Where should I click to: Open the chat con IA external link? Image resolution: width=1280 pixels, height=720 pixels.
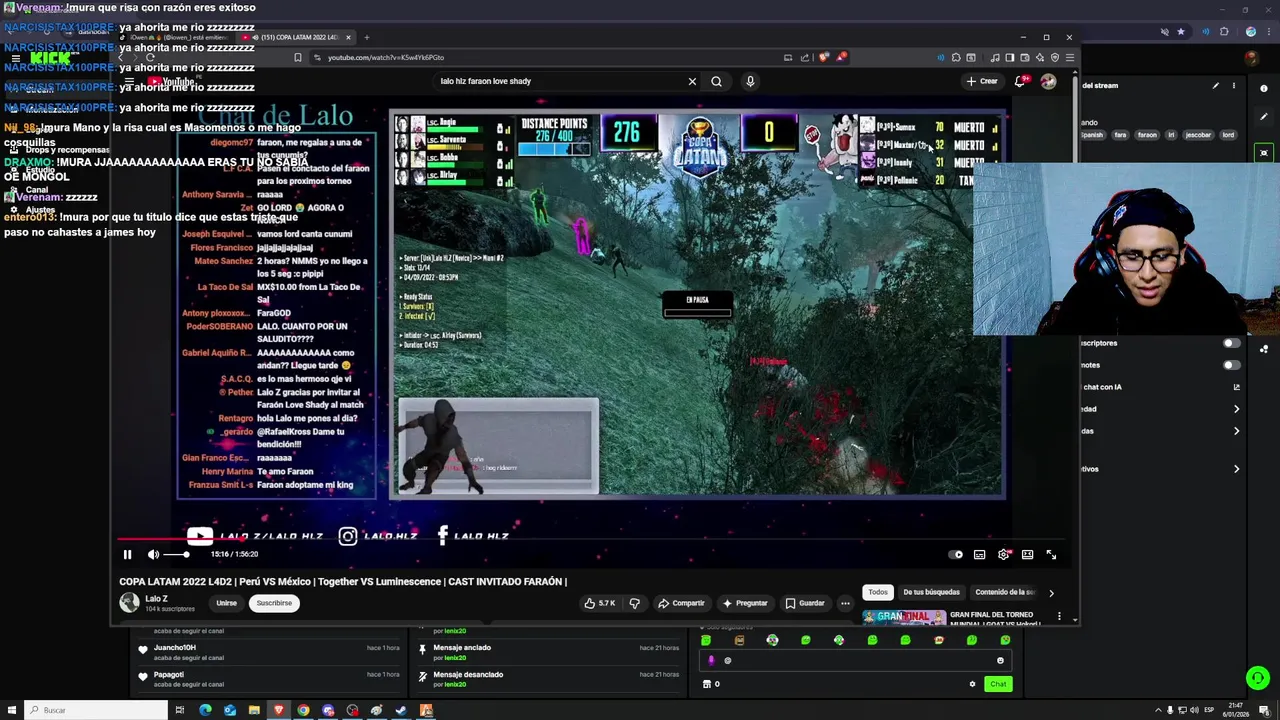point(1236,387)
